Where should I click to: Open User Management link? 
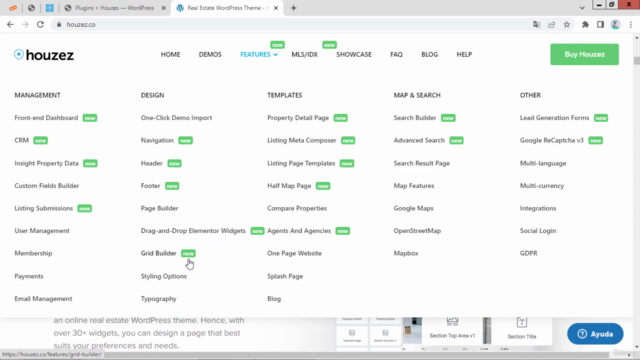[42, 231]
